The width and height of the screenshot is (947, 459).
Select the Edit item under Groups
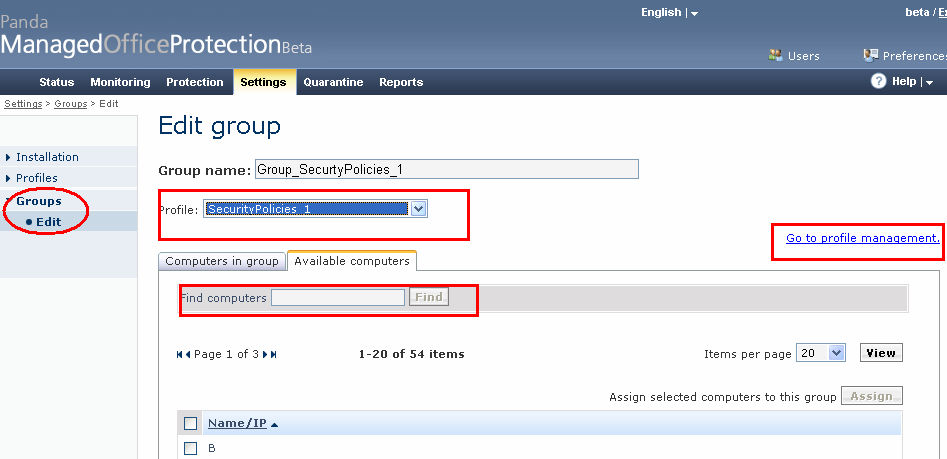pos(48,222)
